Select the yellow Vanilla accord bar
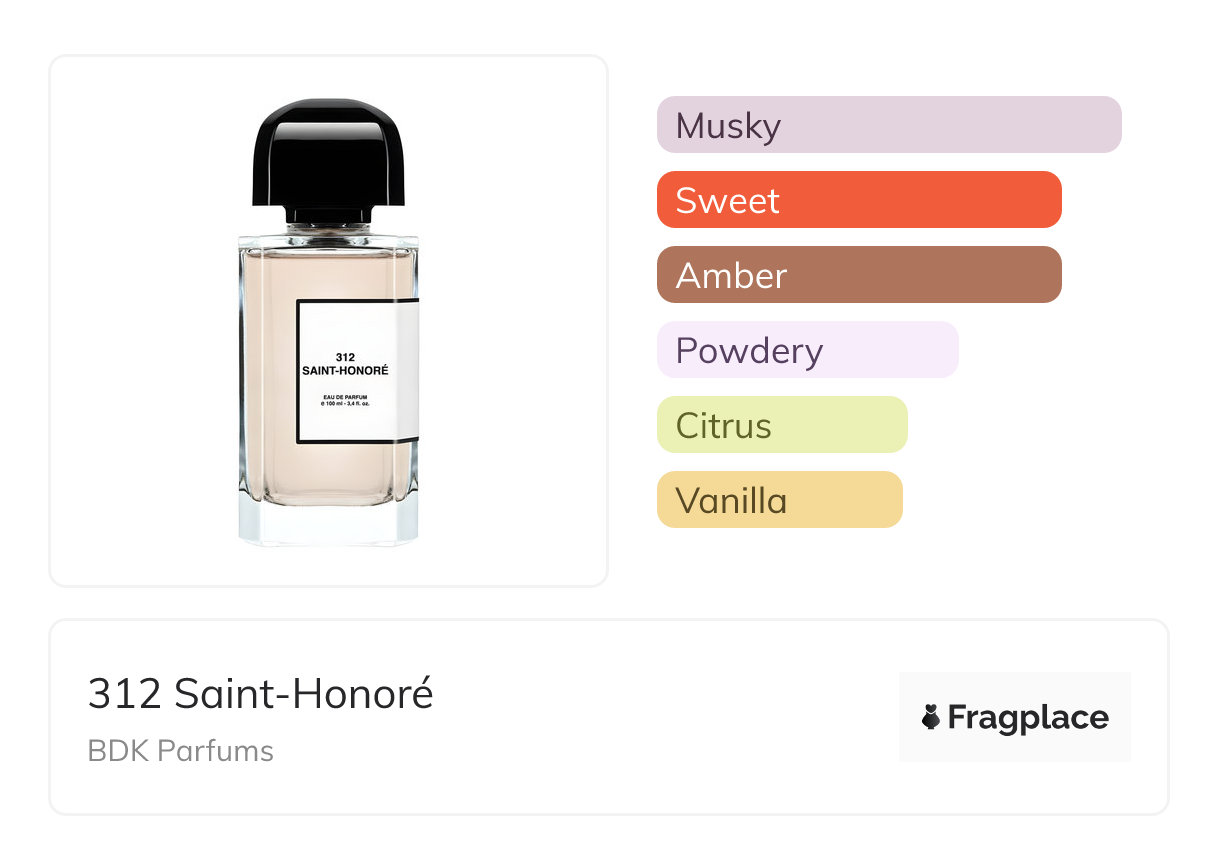Screen dimensions: 1218x864 click(x=779, y=500)
